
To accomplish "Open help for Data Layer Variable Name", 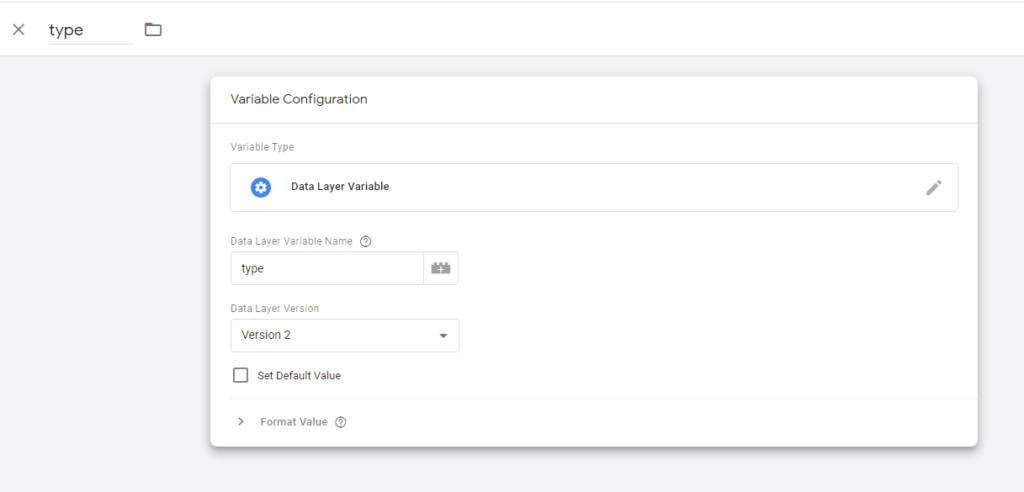I will pos(366,241).
